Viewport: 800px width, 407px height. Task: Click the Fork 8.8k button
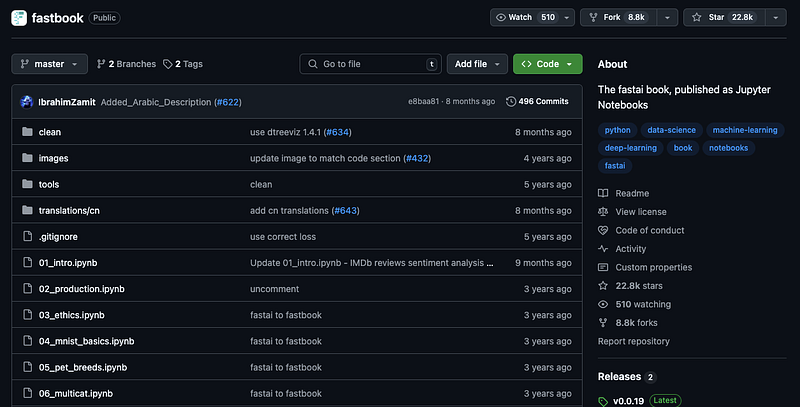[x=619, y=17]
